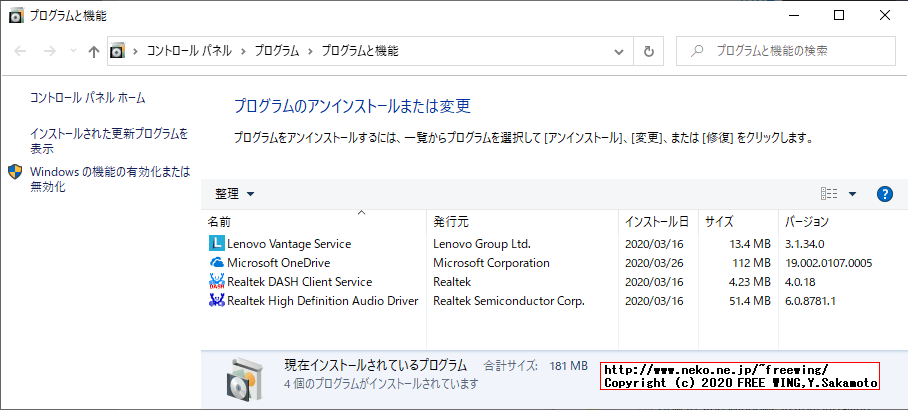Screen dimensions: 908x410
Task: Sort by the バージョン column header
Action: [843, 221]
